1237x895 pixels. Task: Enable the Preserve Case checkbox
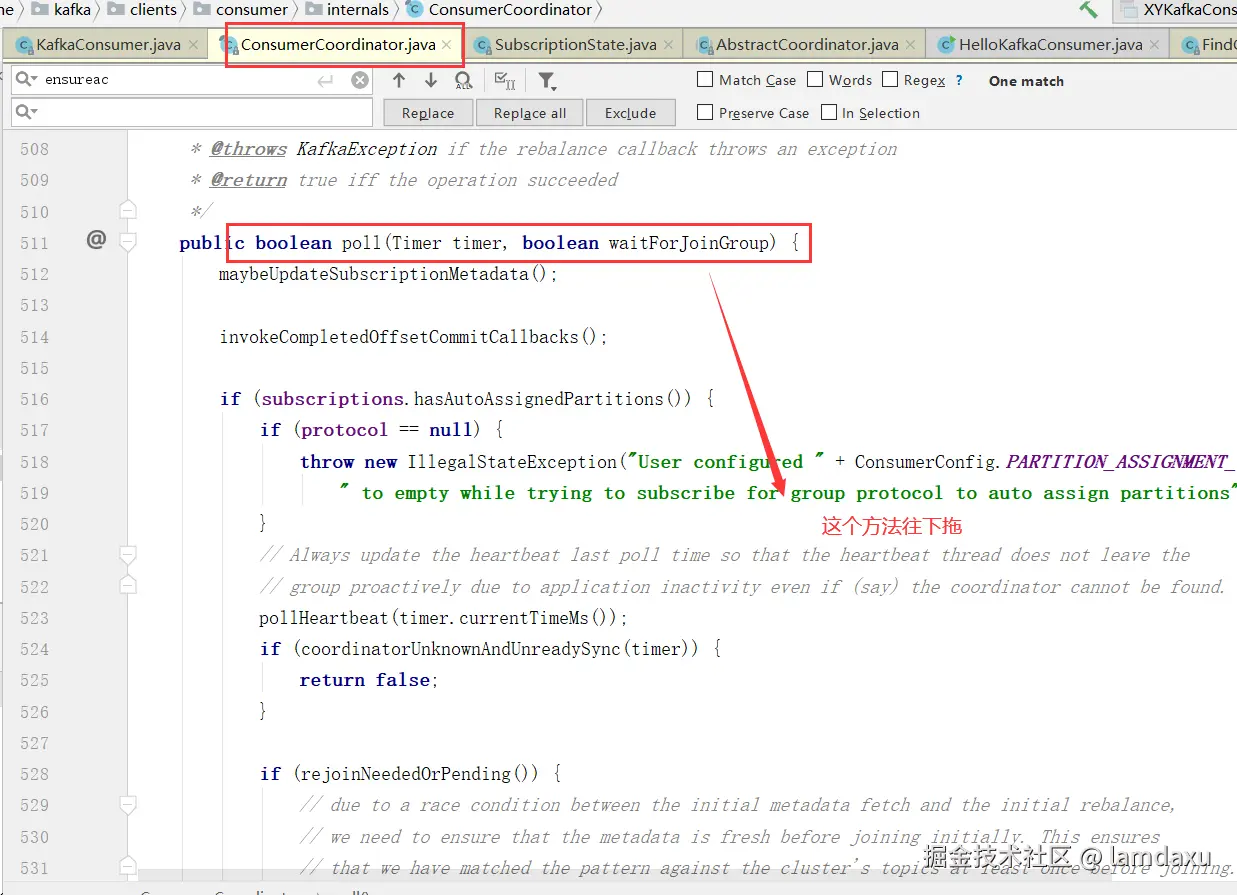tap(705, 112)
